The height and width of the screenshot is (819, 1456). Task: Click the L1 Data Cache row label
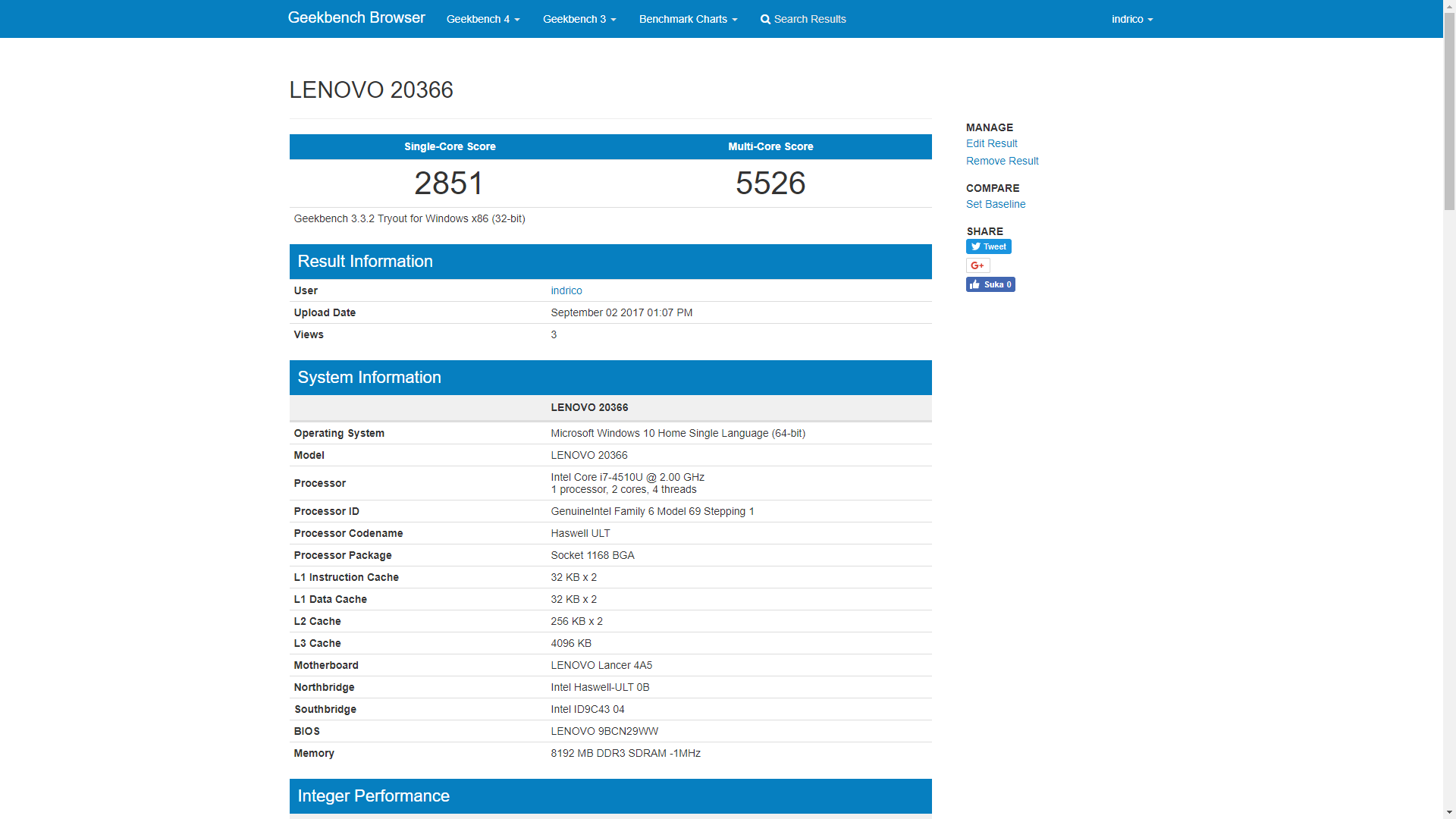(x=330, y=599)
